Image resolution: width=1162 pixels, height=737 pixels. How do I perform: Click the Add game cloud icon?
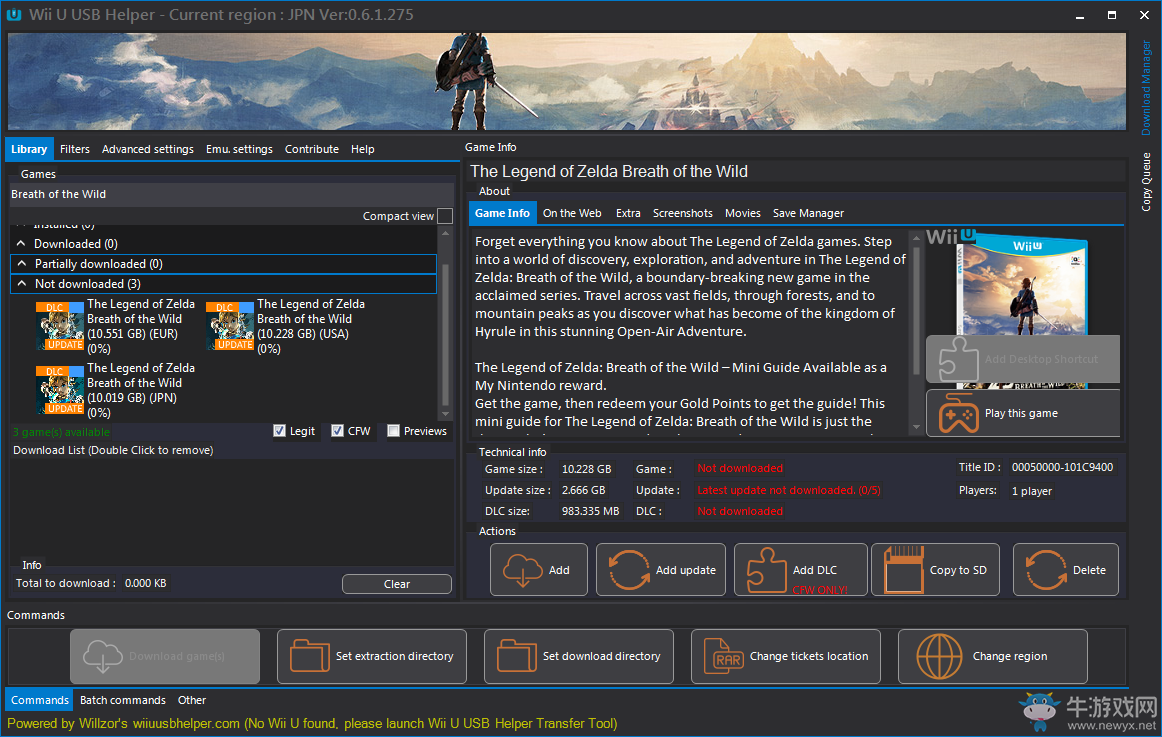(x=522, y=570)
